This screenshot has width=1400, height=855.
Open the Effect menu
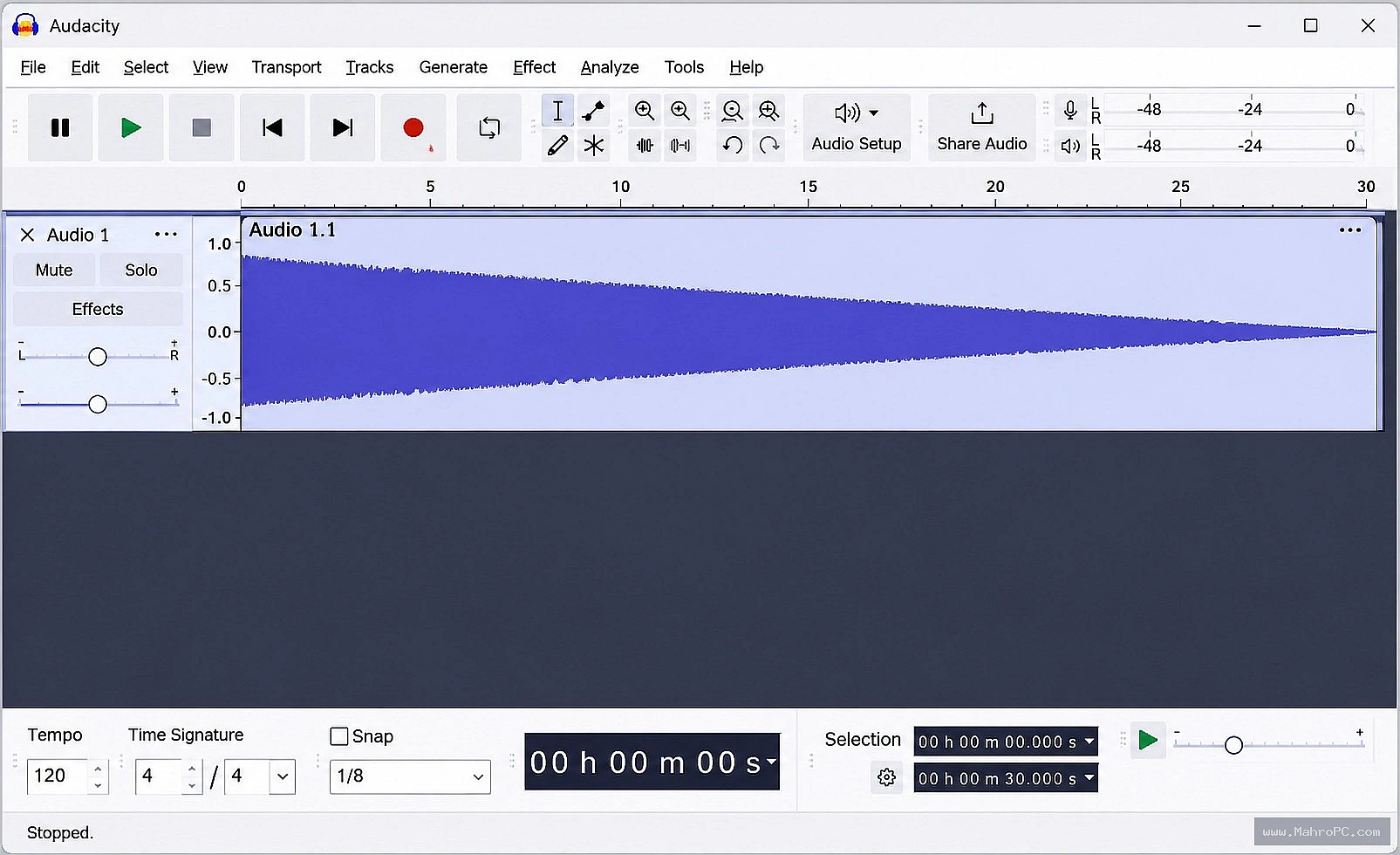tap(534, 67)
